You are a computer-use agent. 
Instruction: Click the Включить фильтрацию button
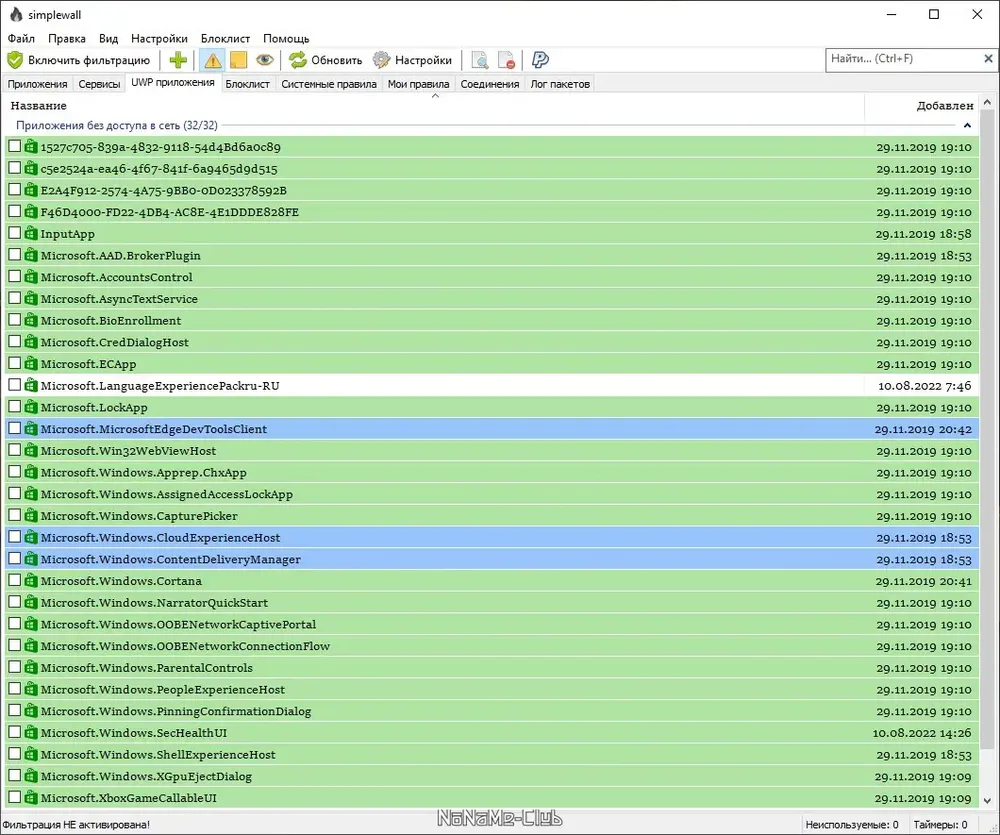click(79, 60)
